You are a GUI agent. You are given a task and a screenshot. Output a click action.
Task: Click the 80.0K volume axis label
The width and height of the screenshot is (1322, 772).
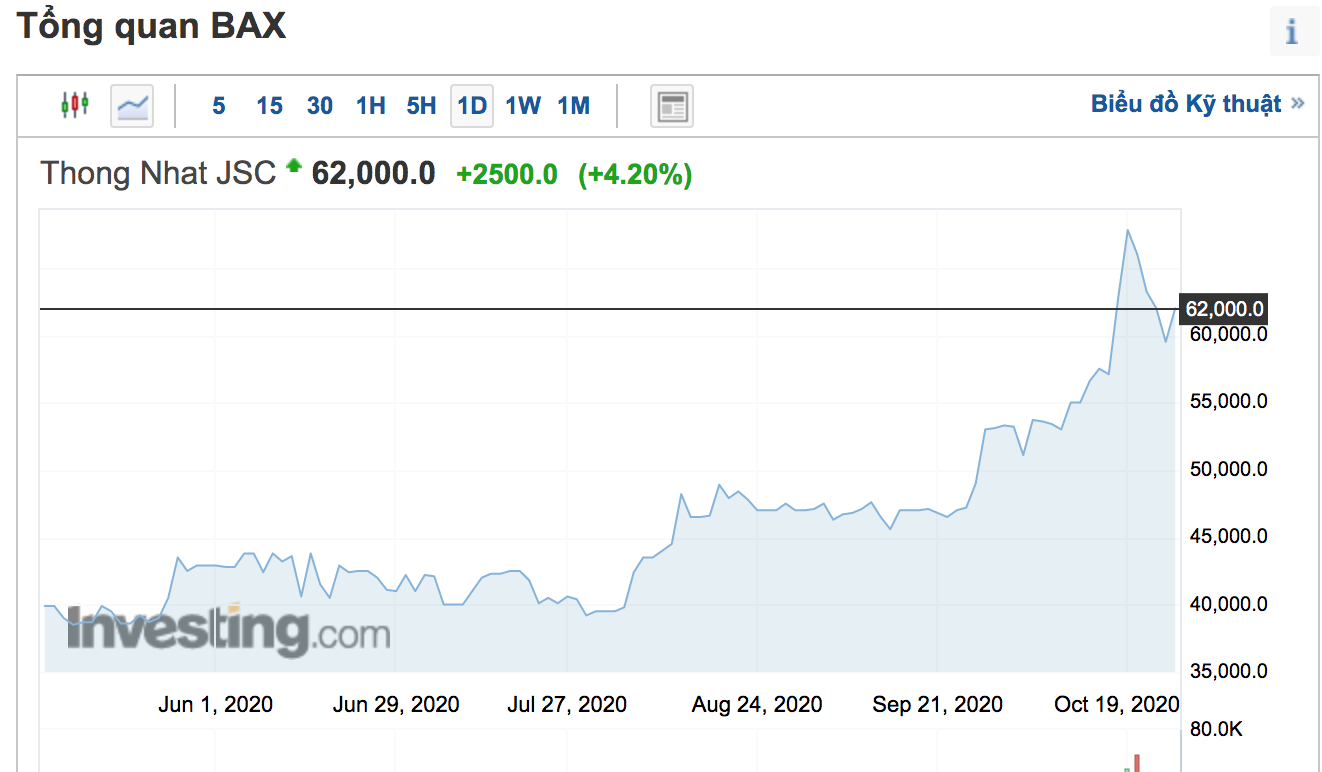click(1216, 730)
